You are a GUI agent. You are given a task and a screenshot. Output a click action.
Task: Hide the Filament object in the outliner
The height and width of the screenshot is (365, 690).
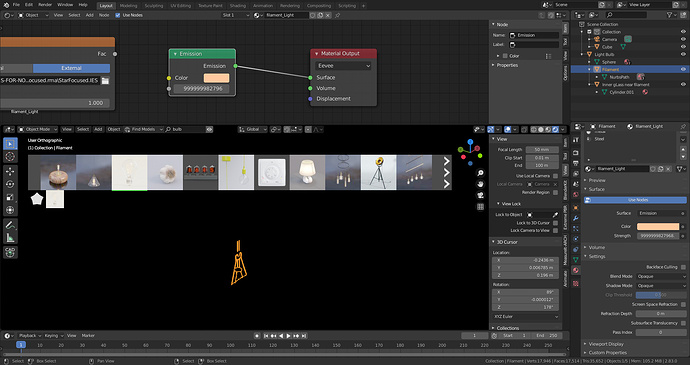pos(683,70)
